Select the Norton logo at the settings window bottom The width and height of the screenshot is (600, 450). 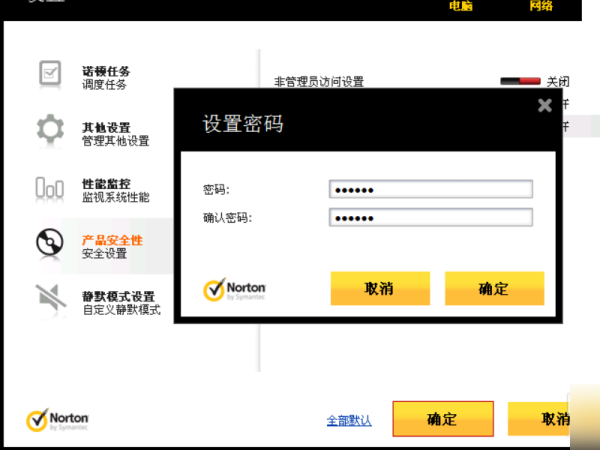point(57,420)
